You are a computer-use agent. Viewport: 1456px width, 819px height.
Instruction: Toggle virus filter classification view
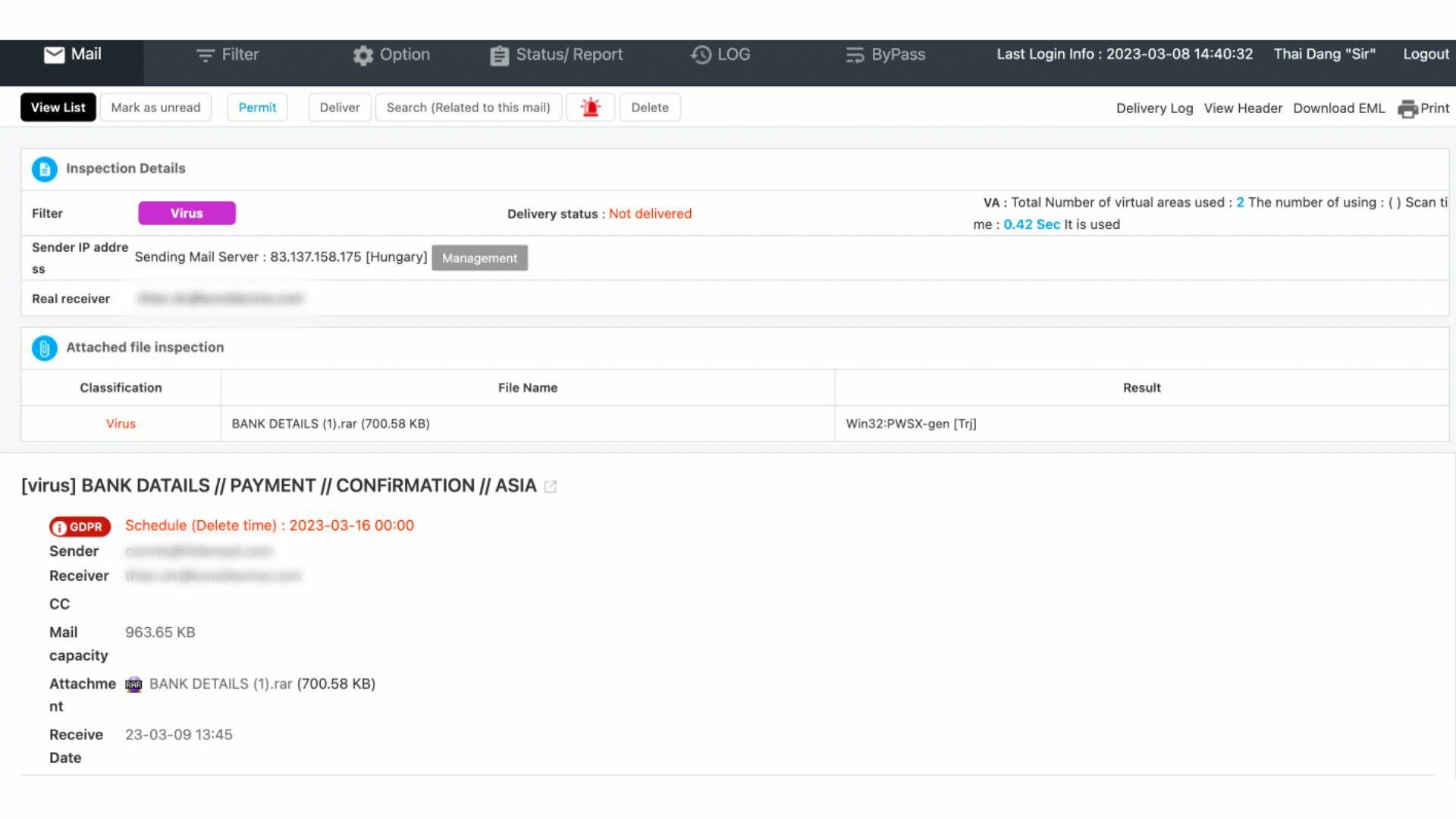tap(186, 213)
